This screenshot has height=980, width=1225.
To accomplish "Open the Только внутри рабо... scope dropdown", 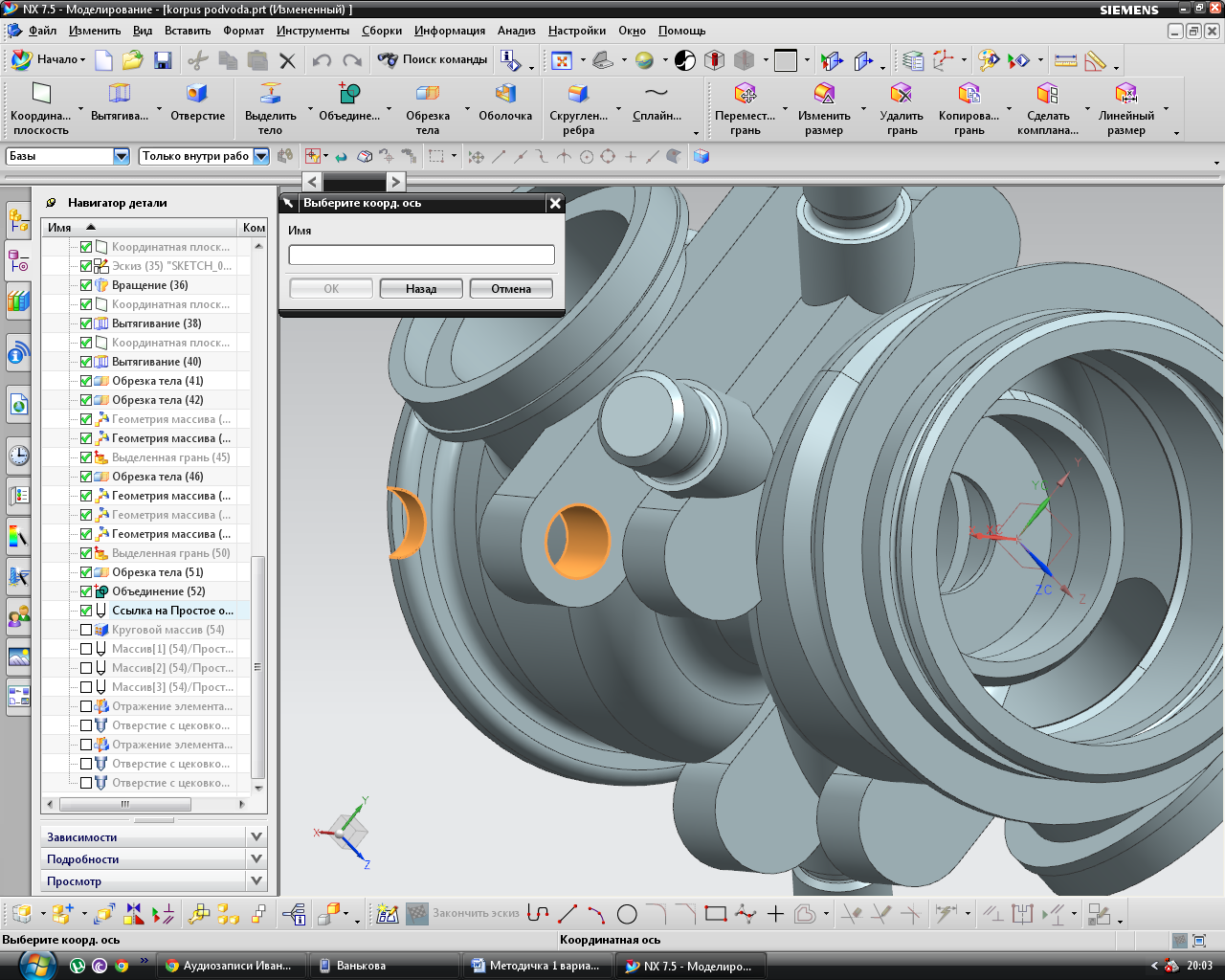I will (261, 156).
